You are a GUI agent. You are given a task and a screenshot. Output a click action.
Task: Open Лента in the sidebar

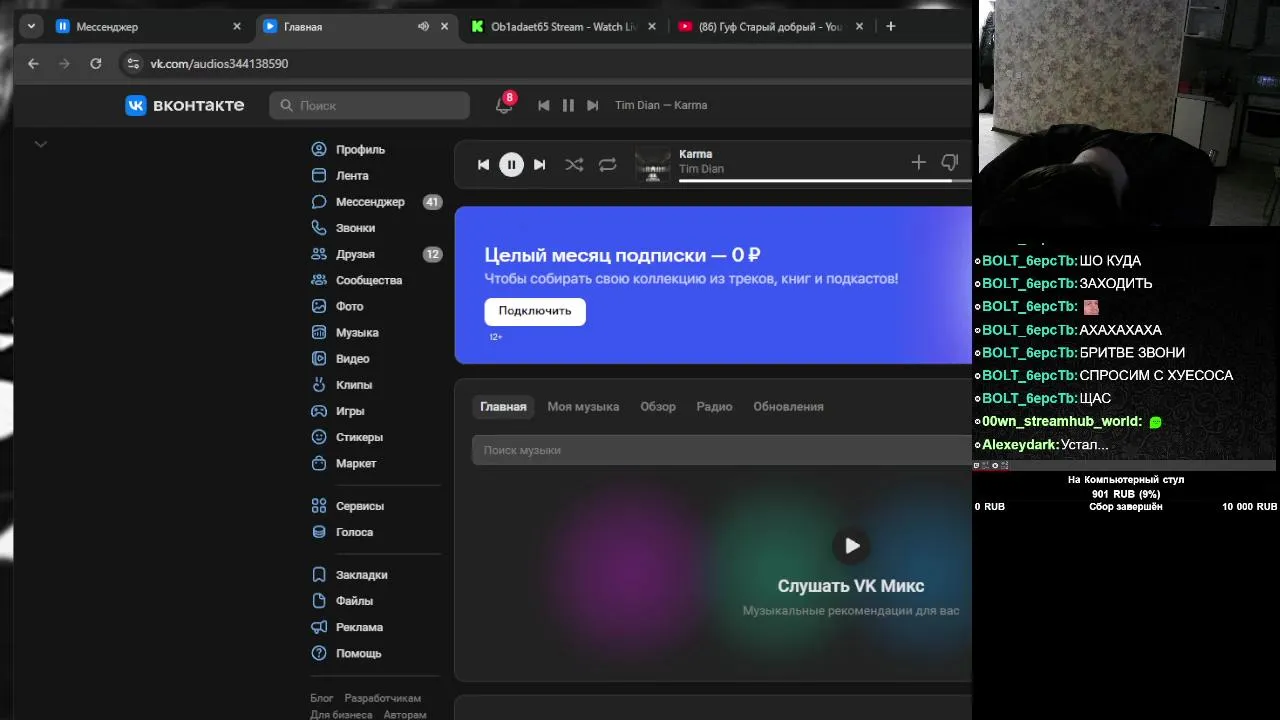point(340,175)
